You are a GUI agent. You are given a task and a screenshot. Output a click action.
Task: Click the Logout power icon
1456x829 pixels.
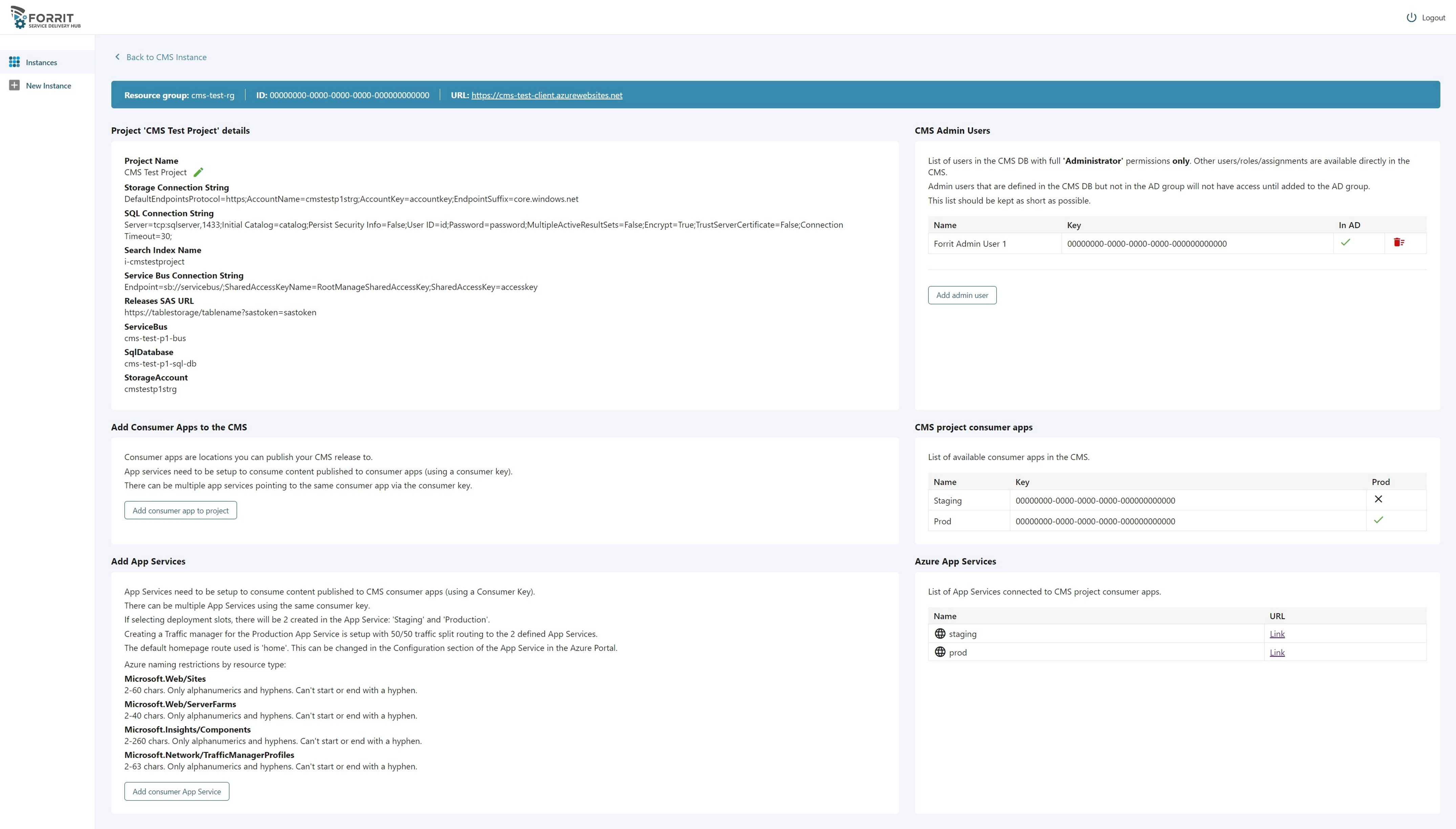1411,18
